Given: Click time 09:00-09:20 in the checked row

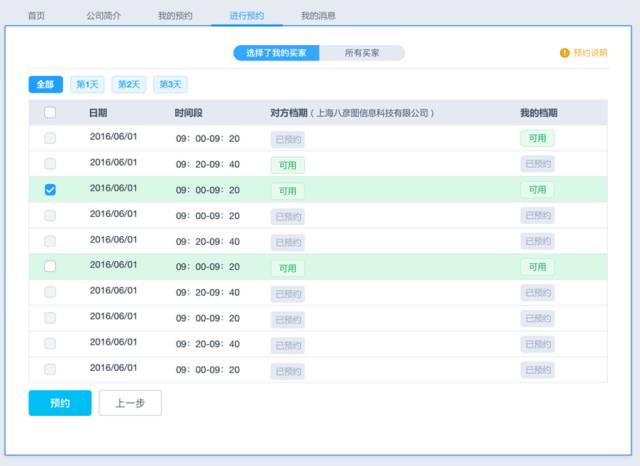Looking at the screenshot, I should coord(208,190).
